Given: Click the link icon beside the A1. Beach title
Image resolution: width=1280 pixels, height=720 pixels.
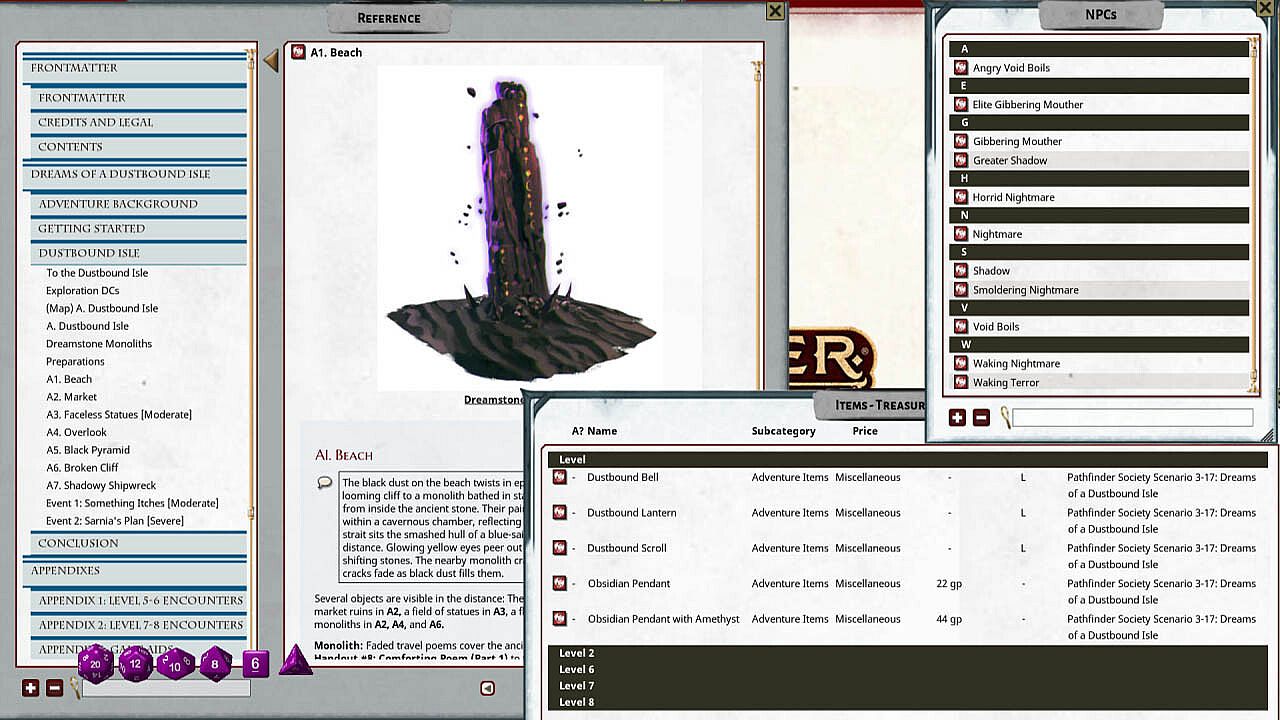Looking at the screenshot, I should click(x=298, y=52).
